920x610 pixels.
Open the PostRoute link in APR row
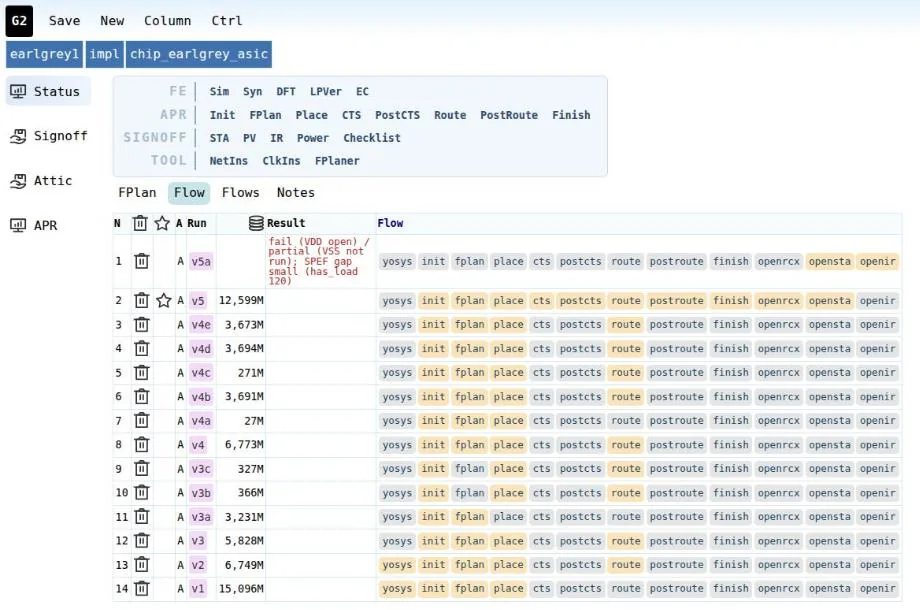[x=509, y=115]
